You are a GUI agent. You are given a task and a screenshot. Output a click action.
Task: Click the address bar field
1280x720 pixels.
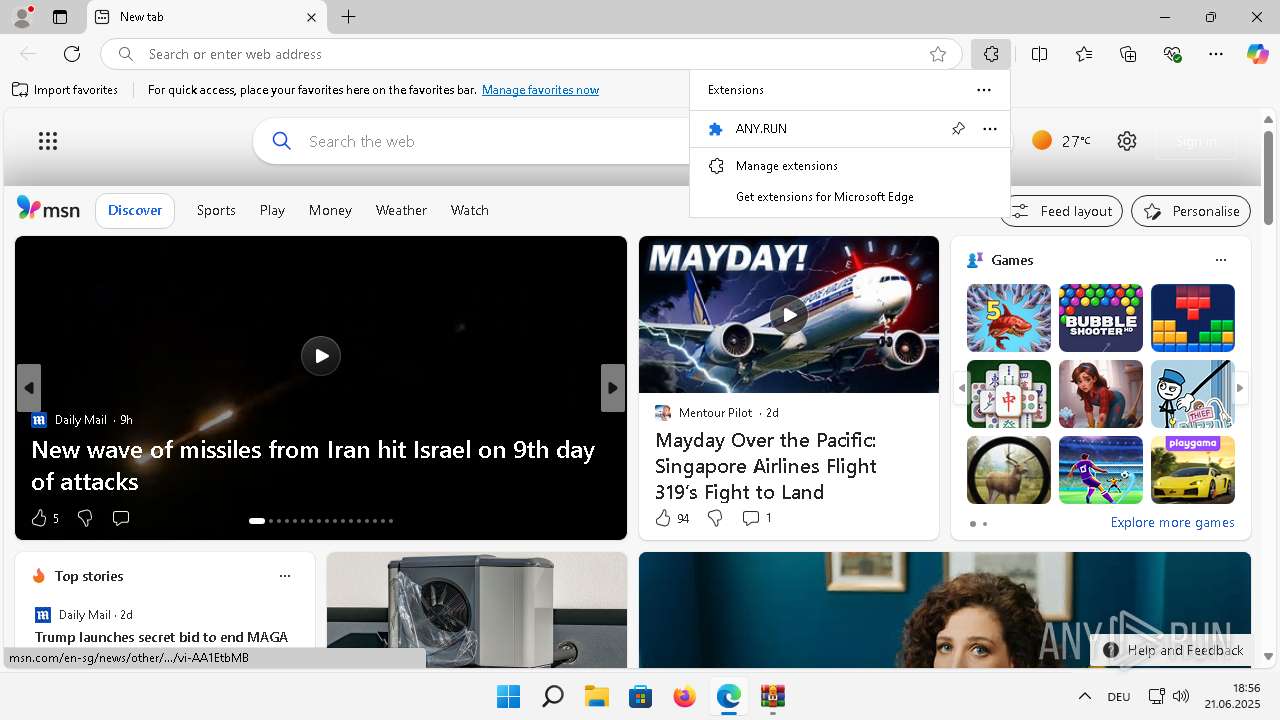[x=531, y=54]
